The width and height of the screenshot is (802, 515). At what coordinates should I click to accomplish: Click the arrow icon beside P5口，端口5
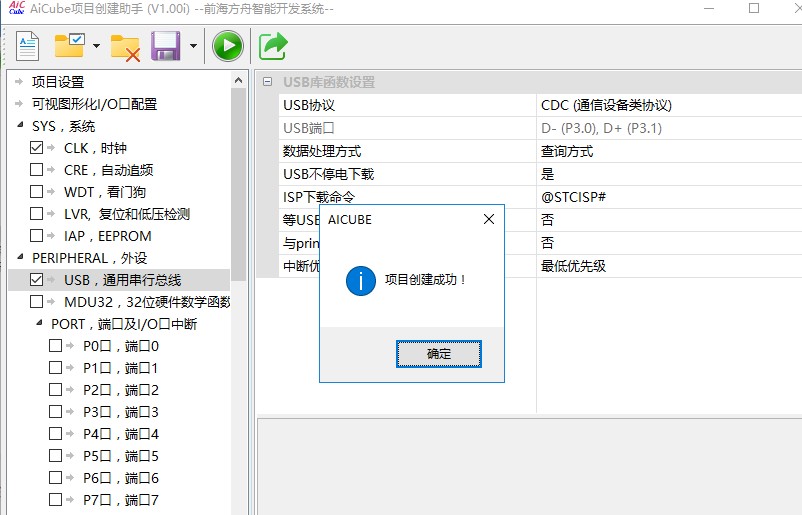(x=70, y=455)
